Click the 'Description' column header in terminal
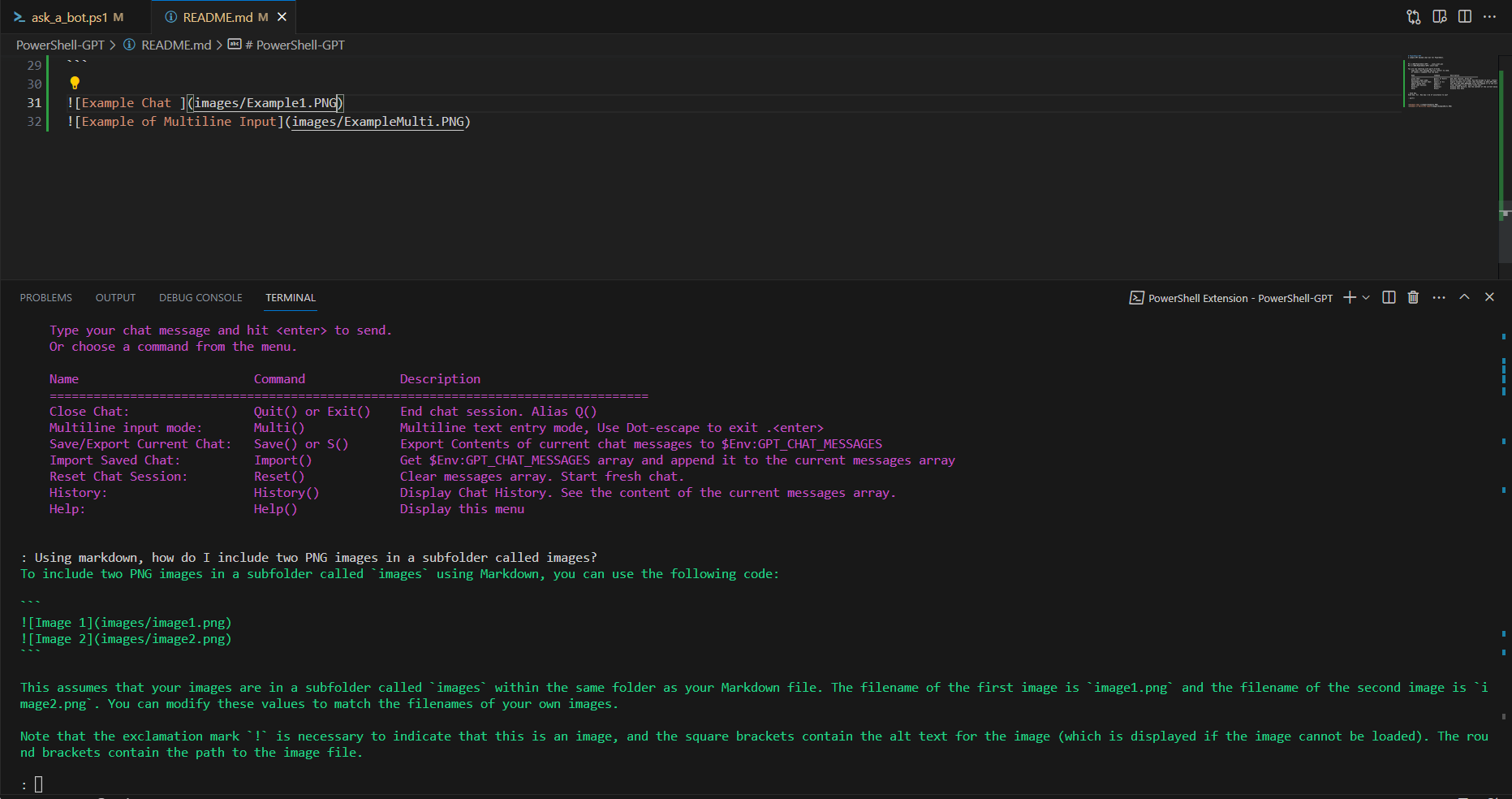1512x799 pixels. click(x=440, y=379)
